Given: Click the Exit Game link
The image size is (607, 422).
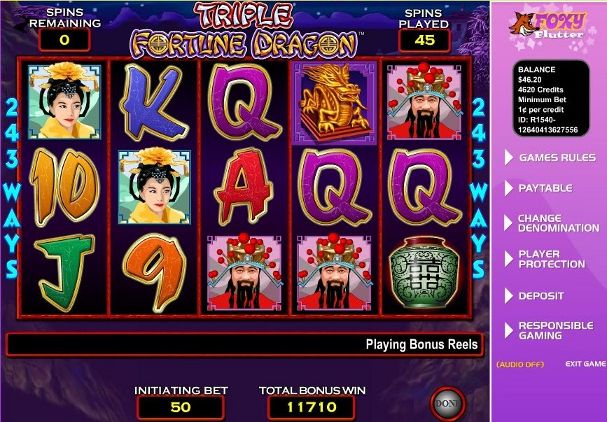Looking at the screenshot, I should tap(585, 364).
